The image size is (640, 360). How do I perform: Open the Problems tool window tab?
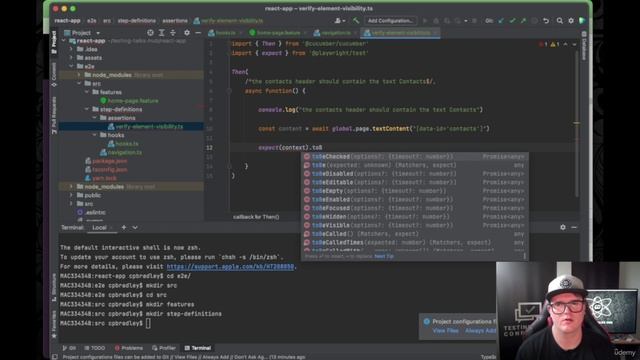click(129, 348)
